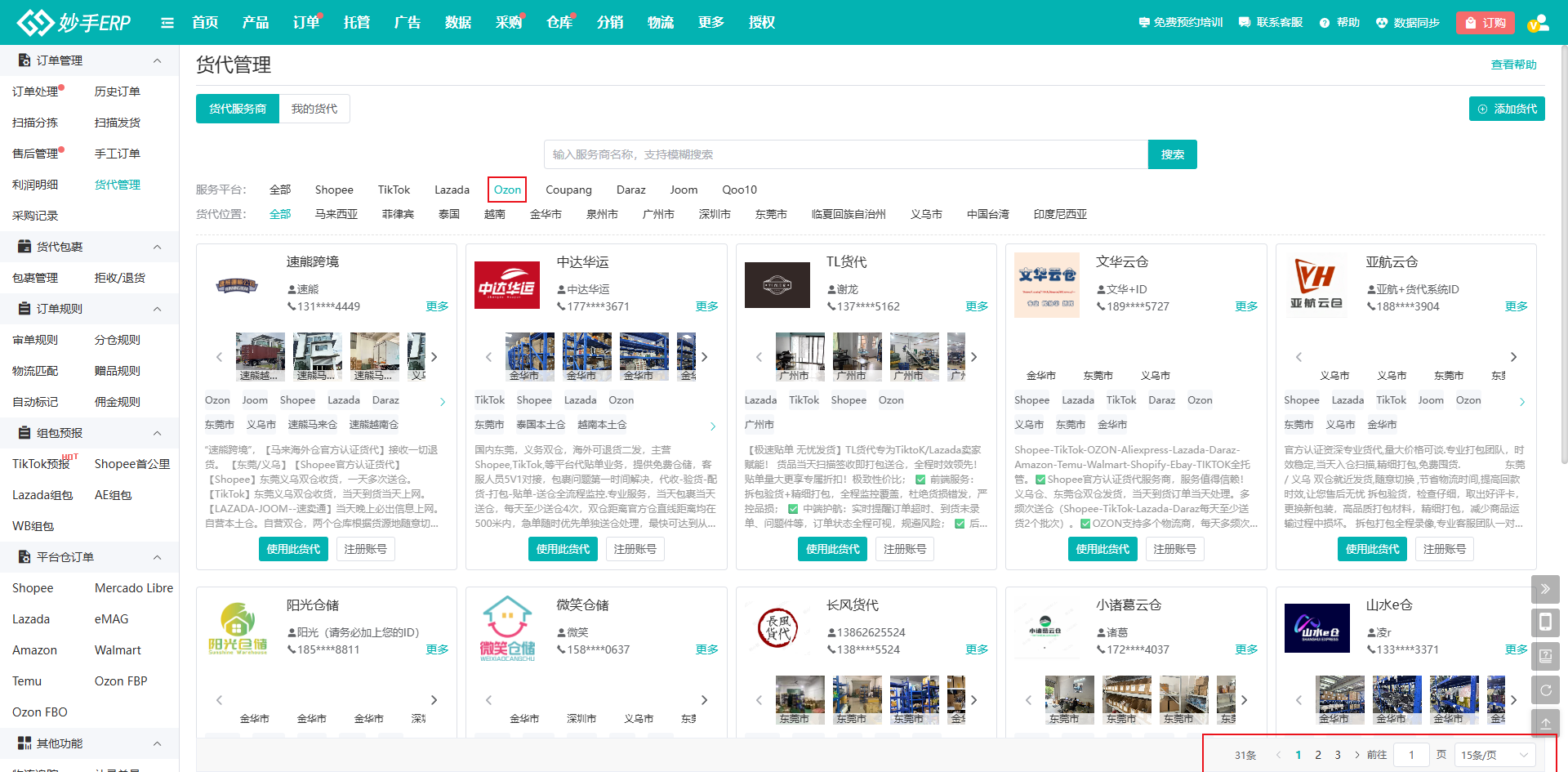
Task: Collapse the floating sidebar with double-arrow icon
Action: click(x=1545, y=589)
